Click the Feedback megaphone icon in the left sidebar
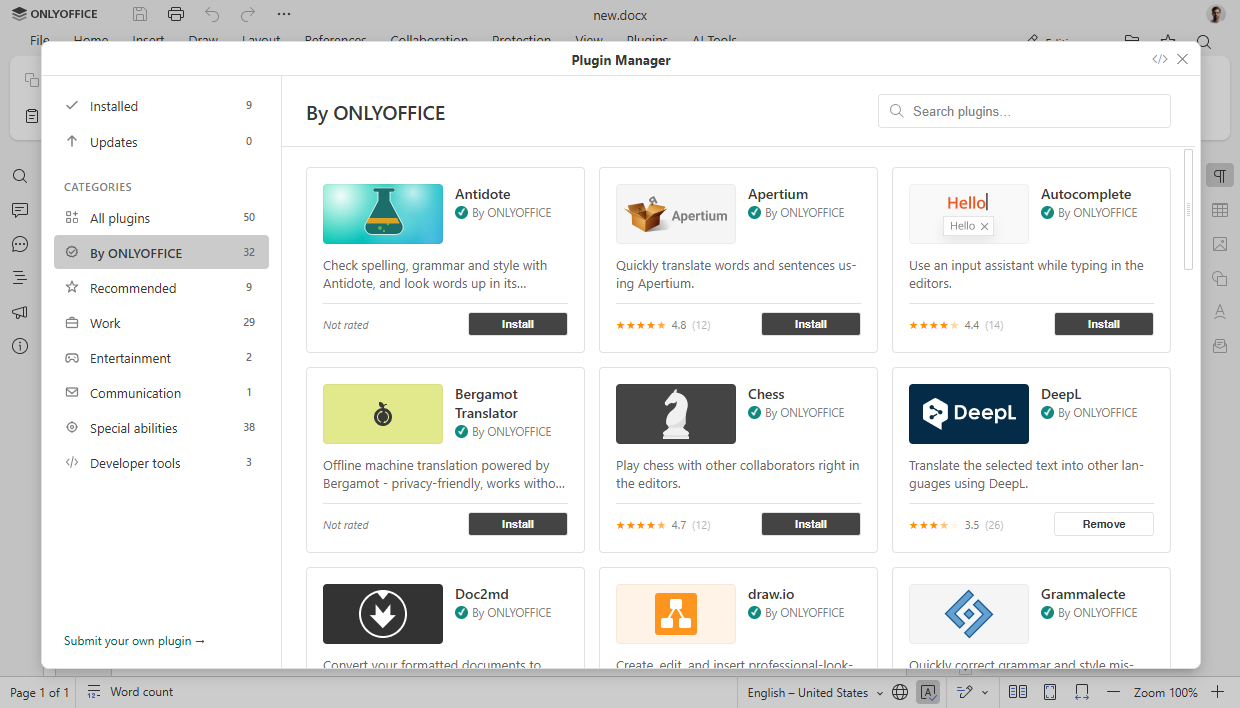 (20, 312)
